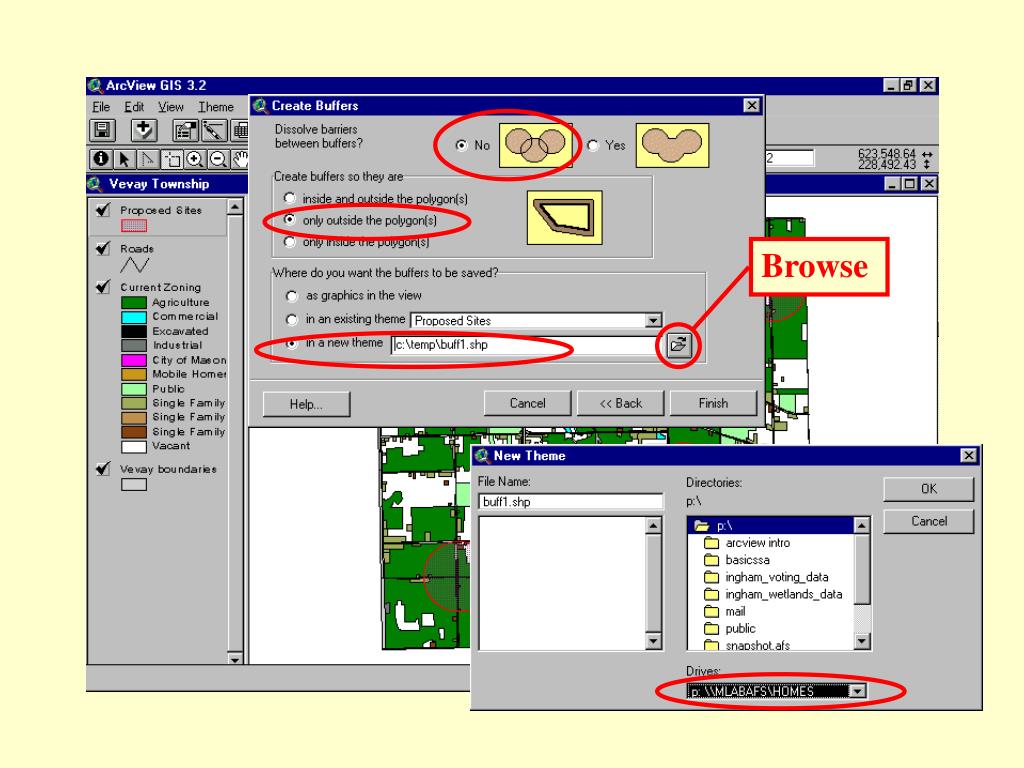Select snapshot.afs folder entry
Viewport: 1024px width, 768px height.
point(758,645)
